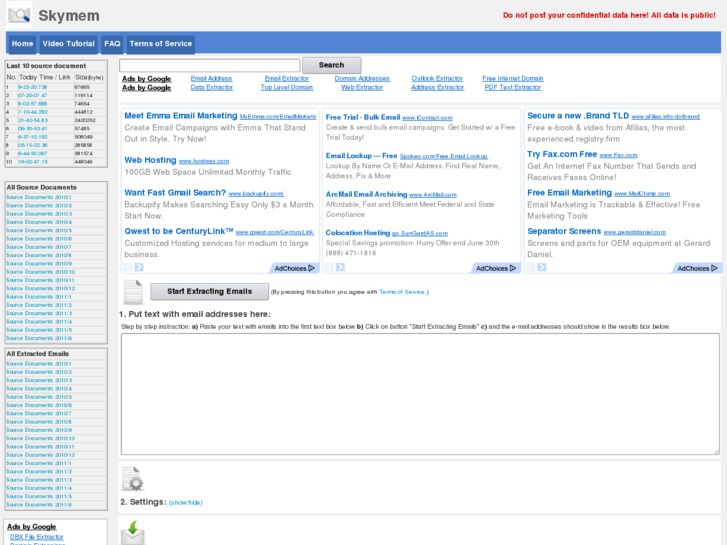The height and width of the screenshot is (545, 727).
Task: Open the Free Trial - Bulk Email ad
Action: (x=363, y=117)
